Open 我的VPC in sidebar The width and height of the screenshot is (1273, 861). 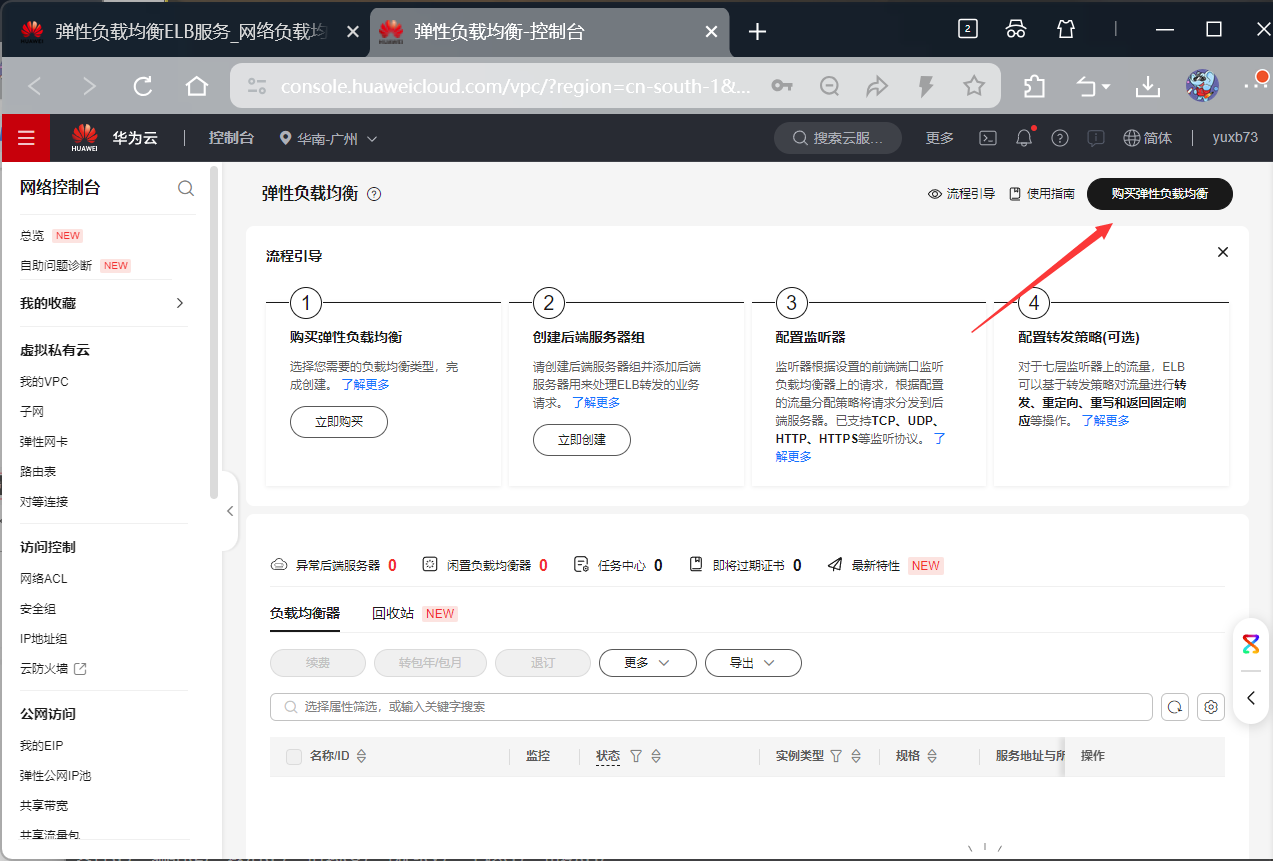[44, 382]
